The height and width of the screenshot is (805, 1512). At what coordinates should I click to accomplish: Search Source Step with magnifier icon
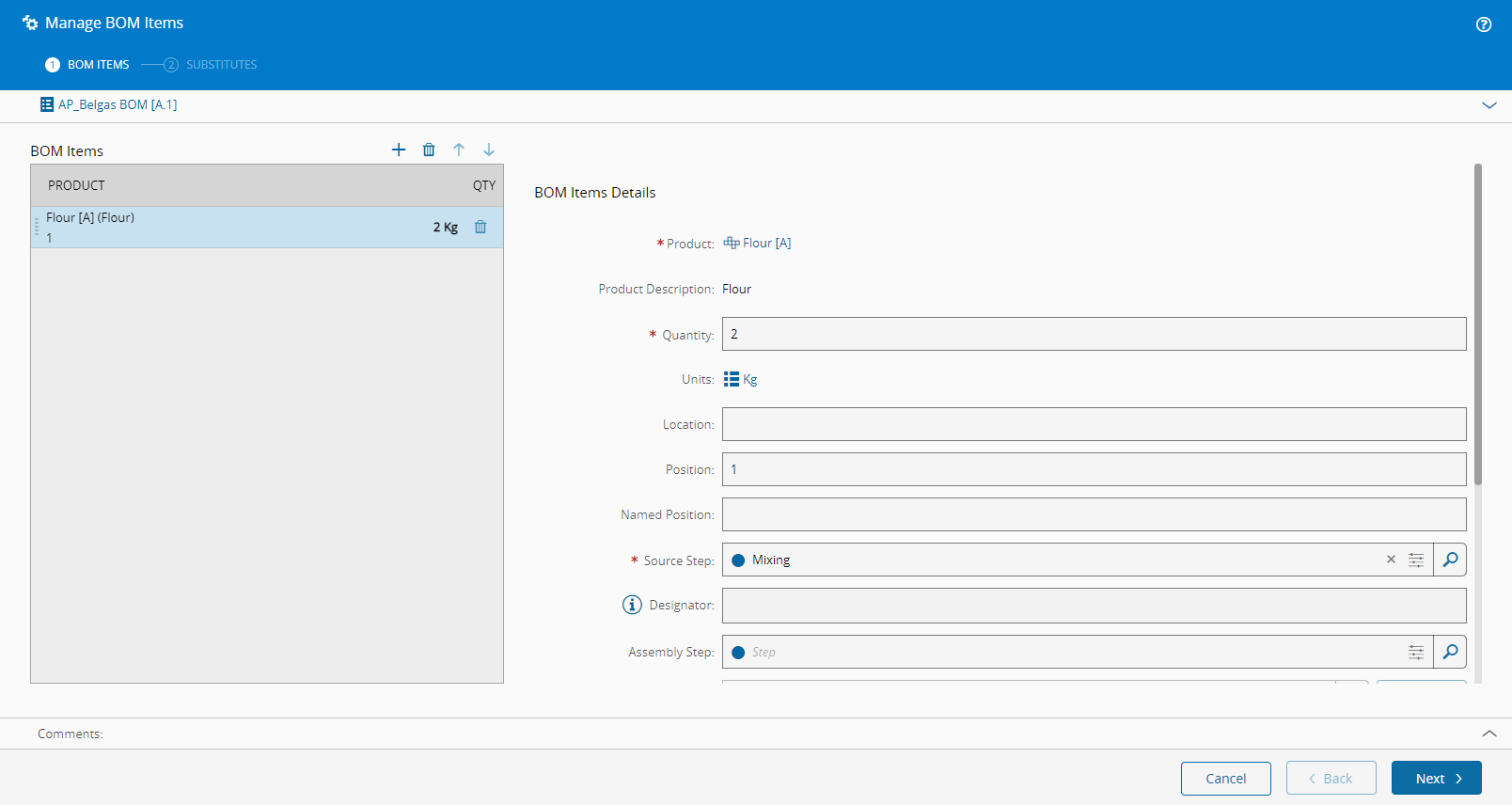click(1450, 560)
